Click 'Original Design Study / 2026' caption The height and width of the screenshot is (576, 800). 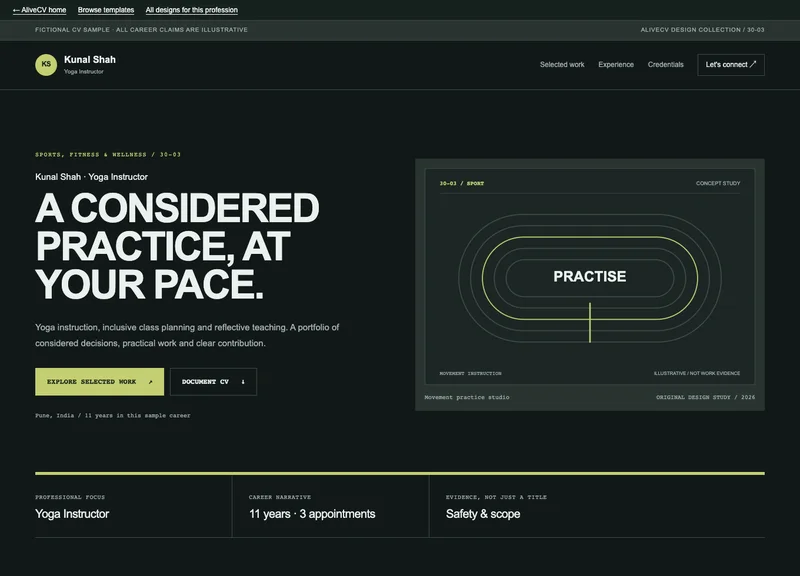point(705,397)
